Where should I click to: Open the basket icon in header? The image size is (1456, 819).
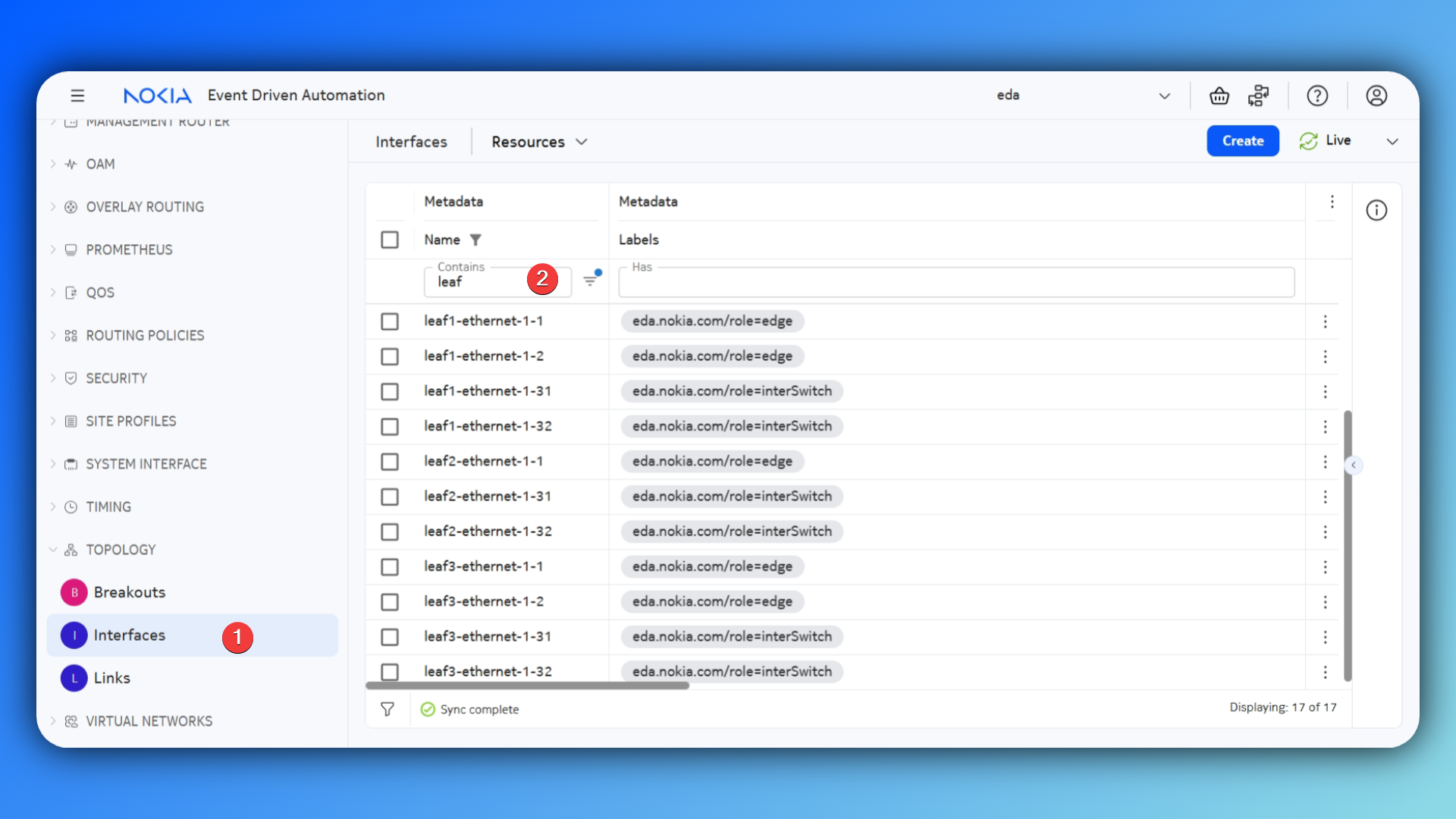pyautogui.click(x=1219, y=96)
